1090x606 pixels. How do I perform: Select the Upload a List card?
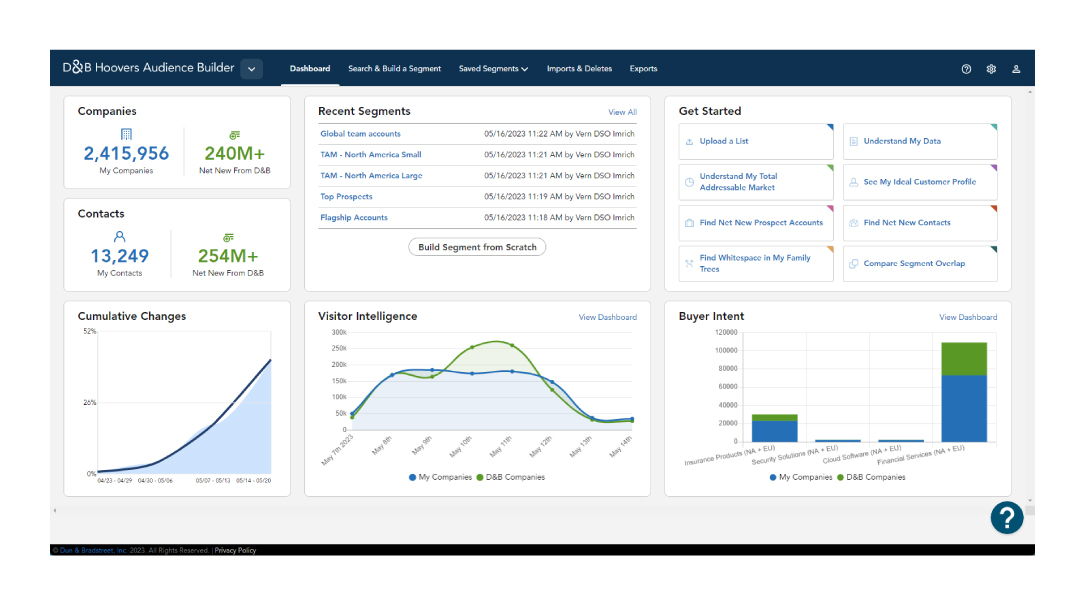(x=756, y=142)
